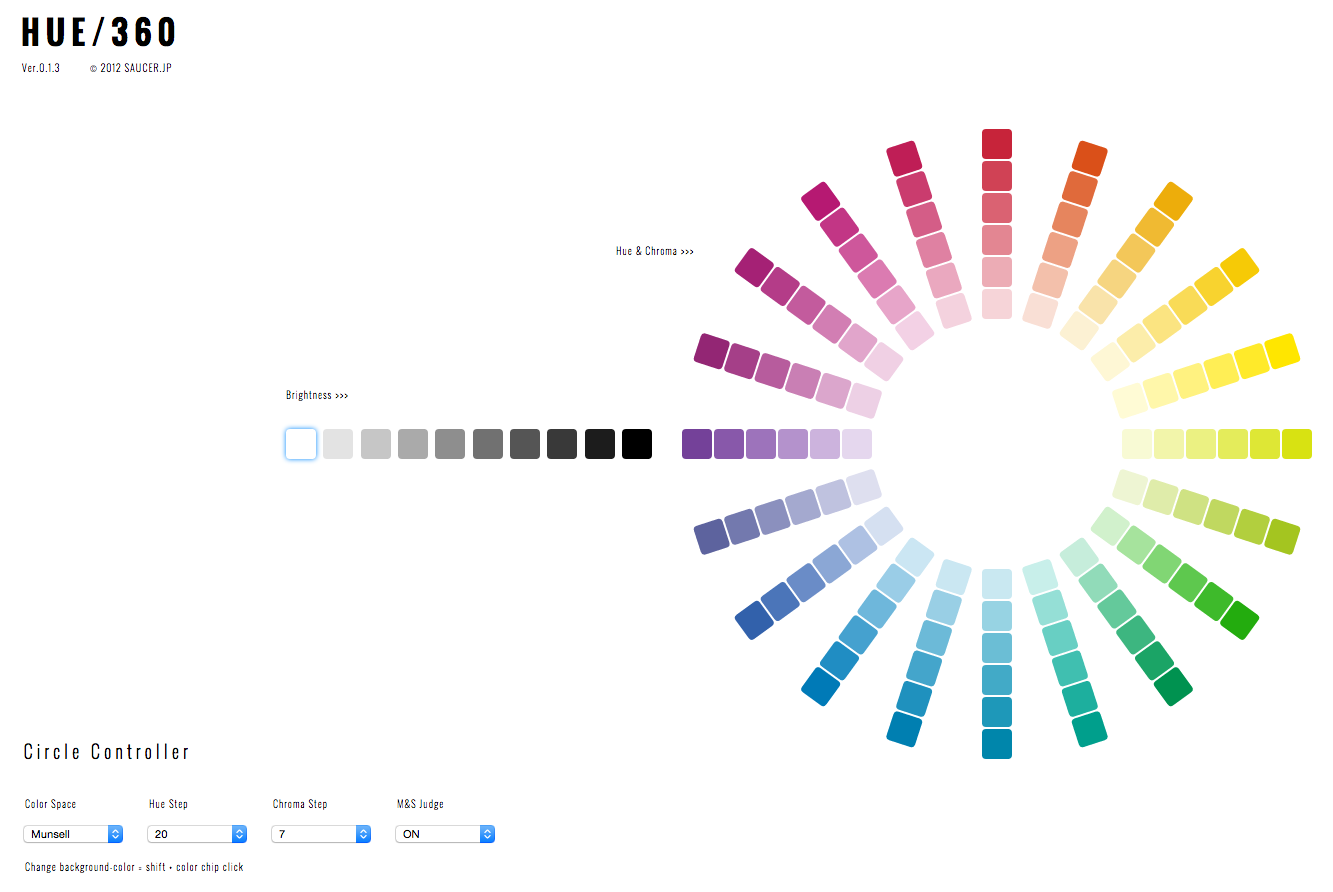Screen dimensions: 1333x892
Task: Click the Brightness label
Action: point(317,396)
